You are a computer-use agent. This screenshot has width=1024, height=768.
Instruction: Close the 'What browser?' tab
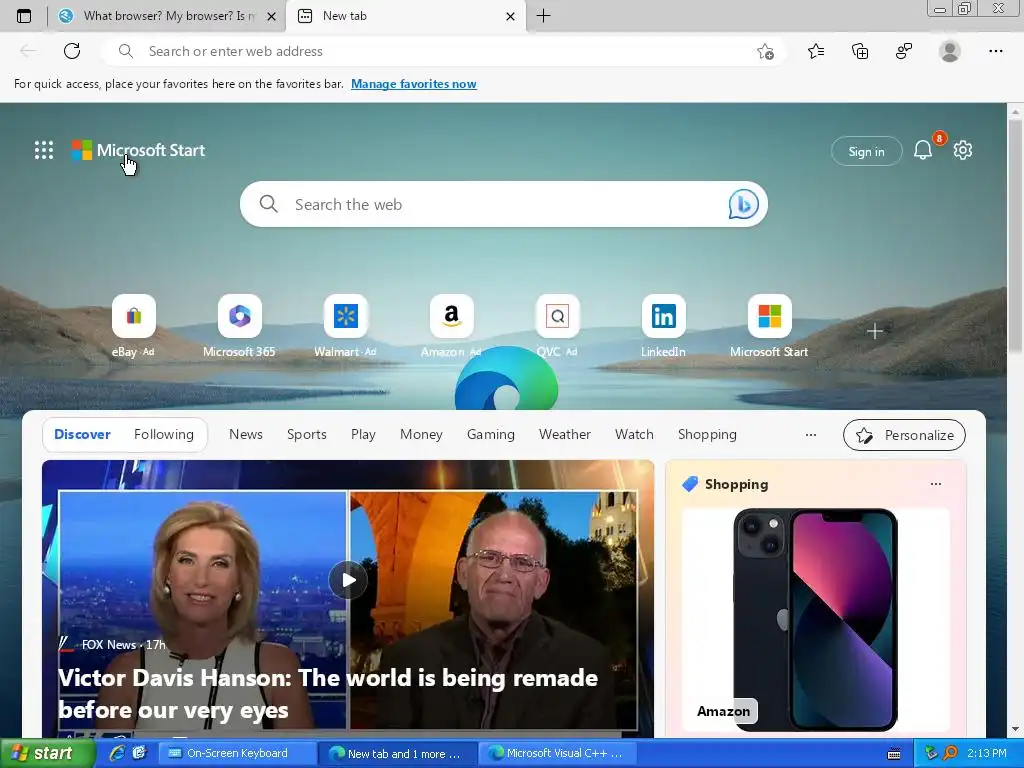(x=272, y=16)
